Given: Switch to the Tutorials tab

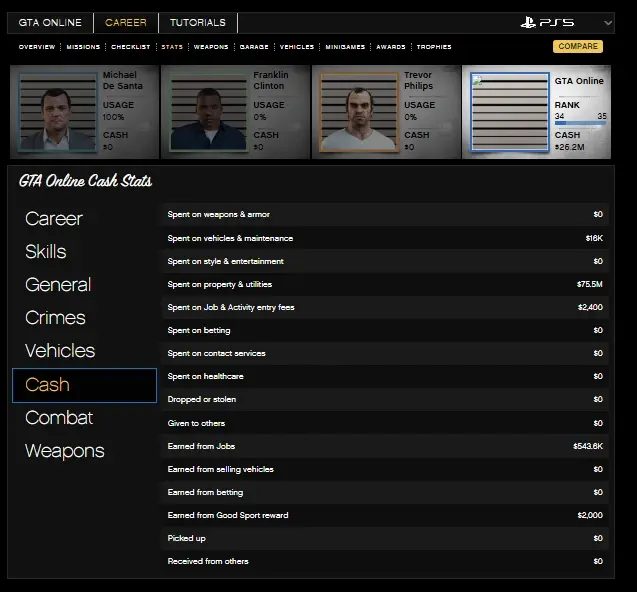Looking at the screenshot, I should (197, 23).
